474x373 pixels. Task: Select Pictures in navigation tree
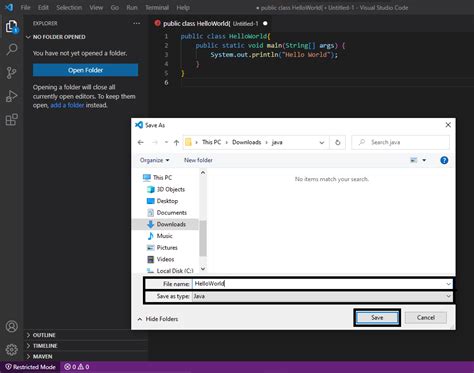[x=162, y=248]
